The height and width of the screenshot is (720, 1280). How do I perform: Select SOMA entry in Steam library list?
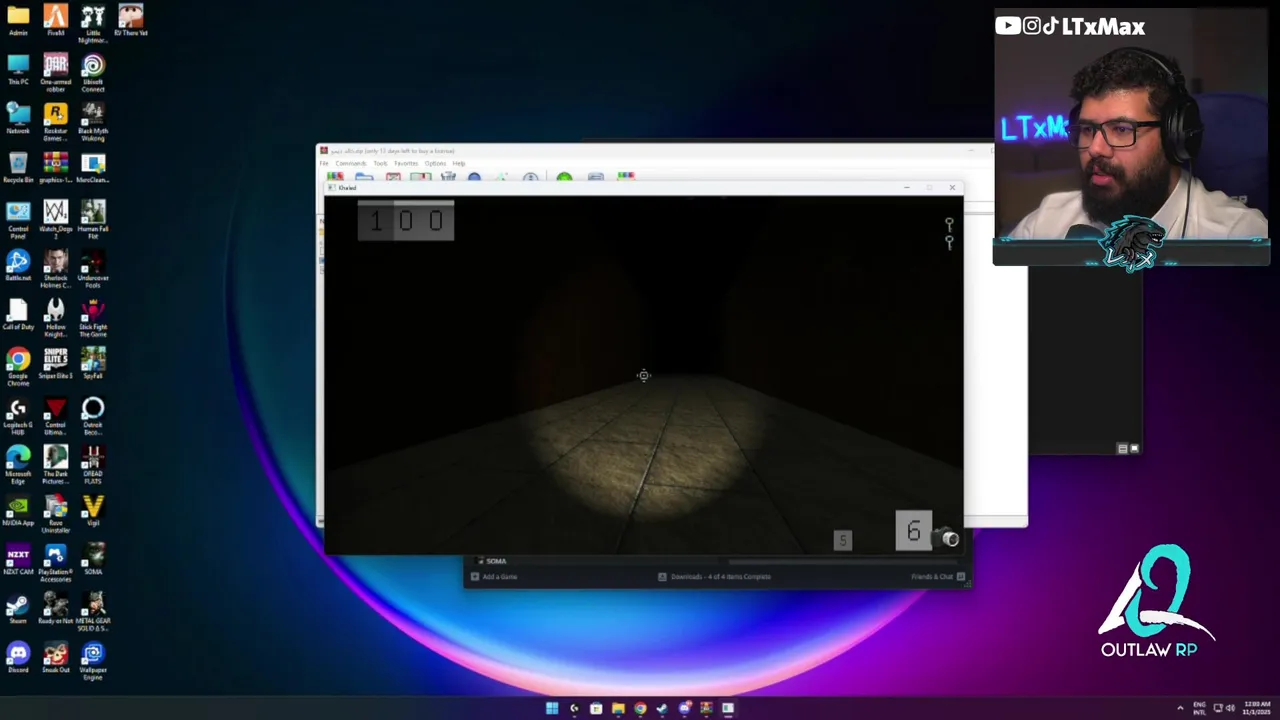click(x=496, y=561)
